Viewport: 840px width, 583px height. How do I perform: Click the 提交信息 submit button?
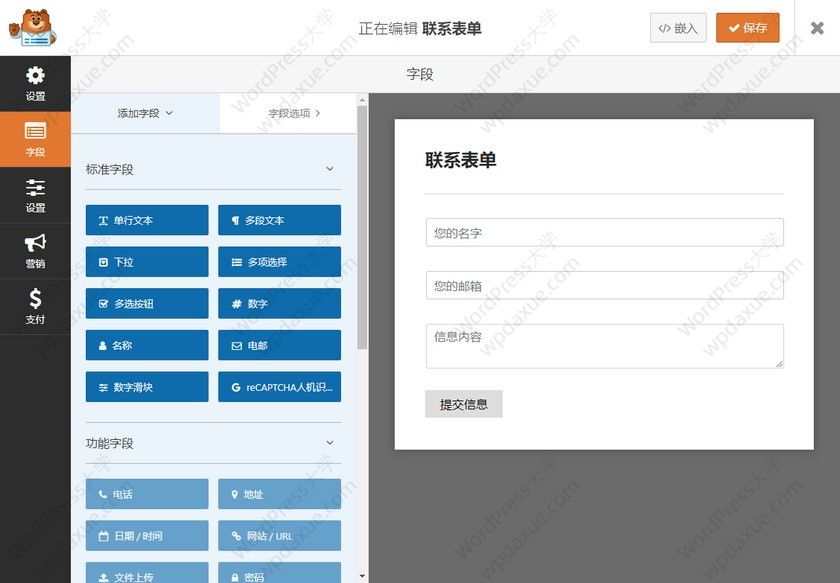pyautogui.click(x=463, y=404)
